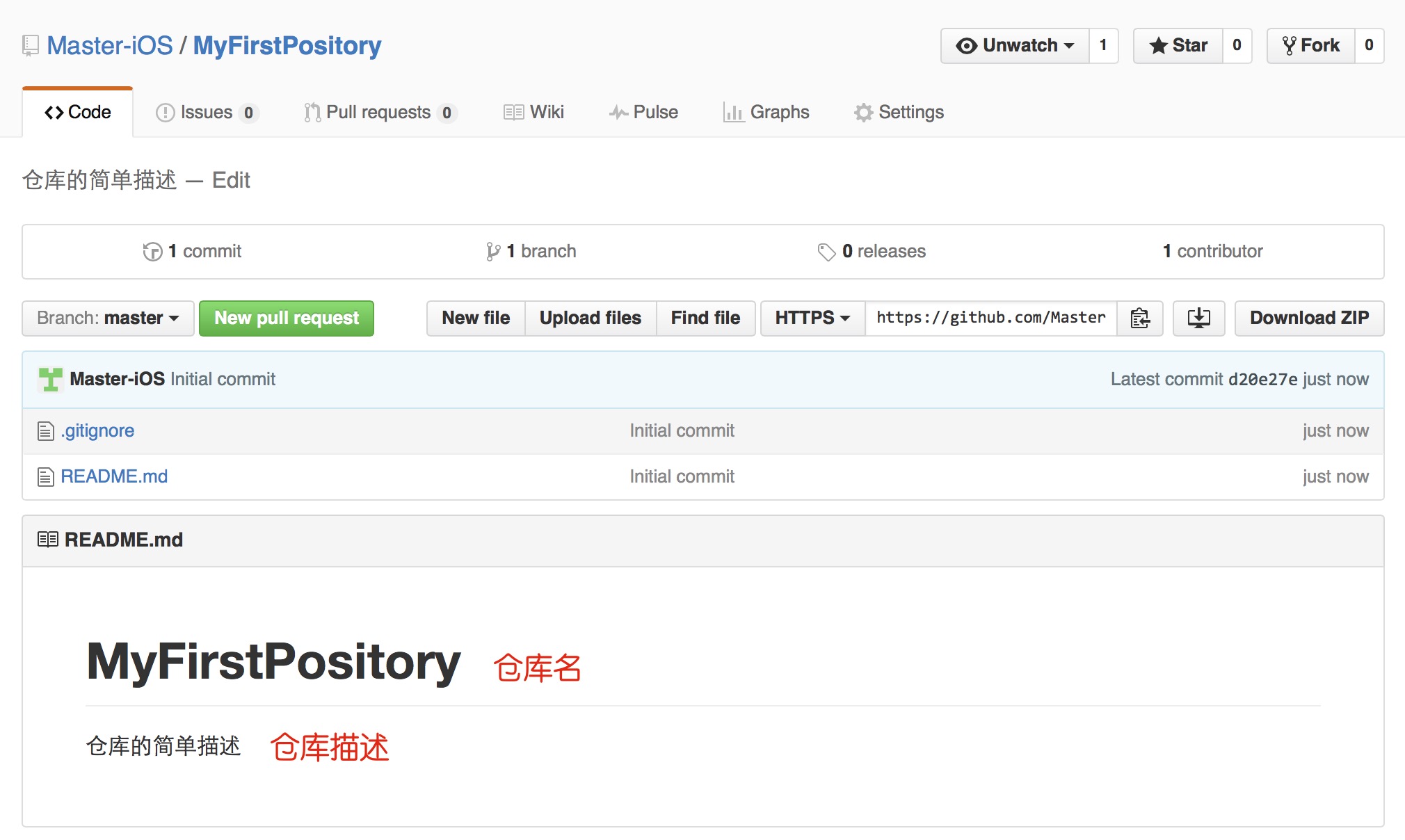Expand the Unwatch dropdown
This screenshot has width=1405, height=840.
tap(1015, 46)
